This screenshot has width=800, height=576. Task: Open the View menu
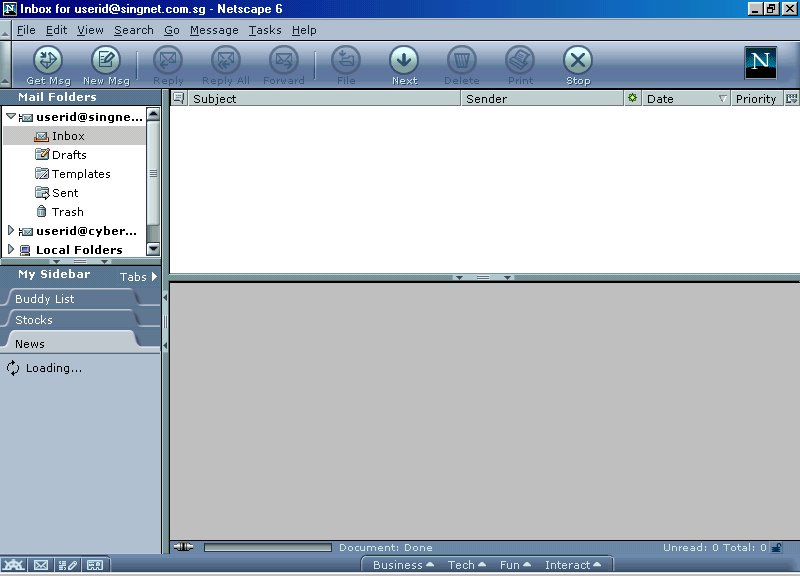click(90, 30)
